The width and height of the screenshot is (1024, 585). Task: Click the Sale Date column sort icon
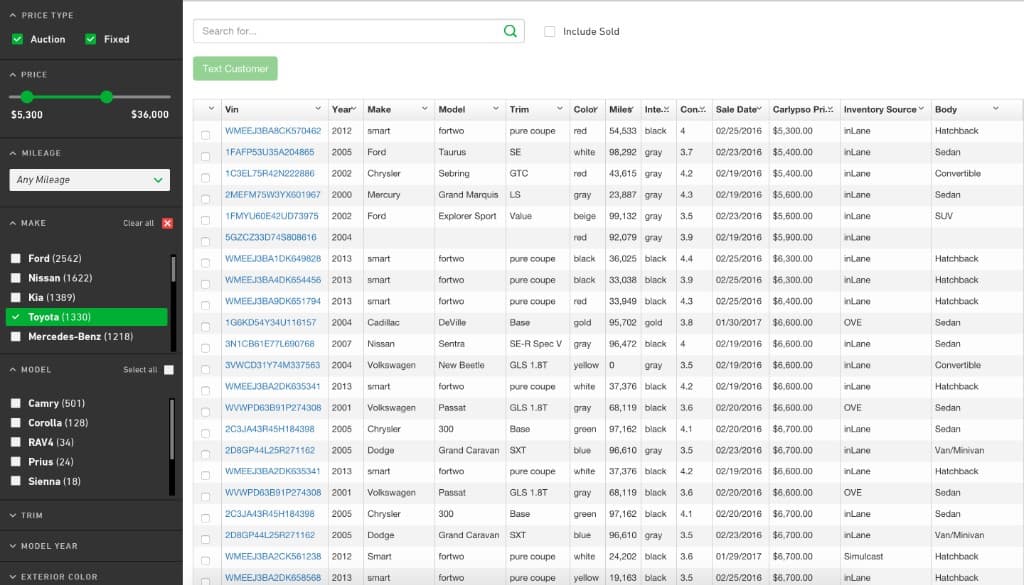tap(758, 109)
